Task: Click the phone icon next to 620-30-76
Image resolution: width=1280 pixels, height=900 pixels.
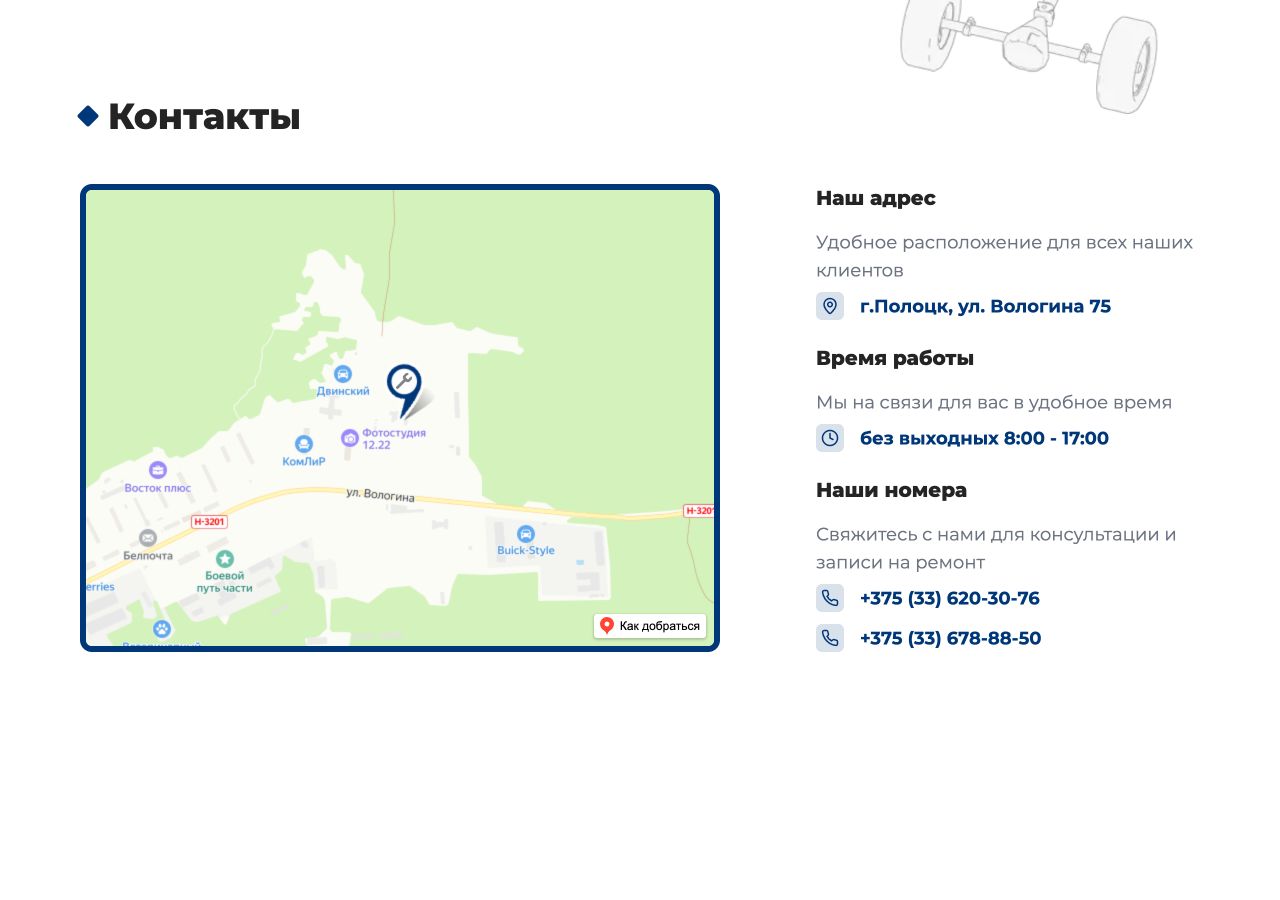Action: [x=830, y=598]
